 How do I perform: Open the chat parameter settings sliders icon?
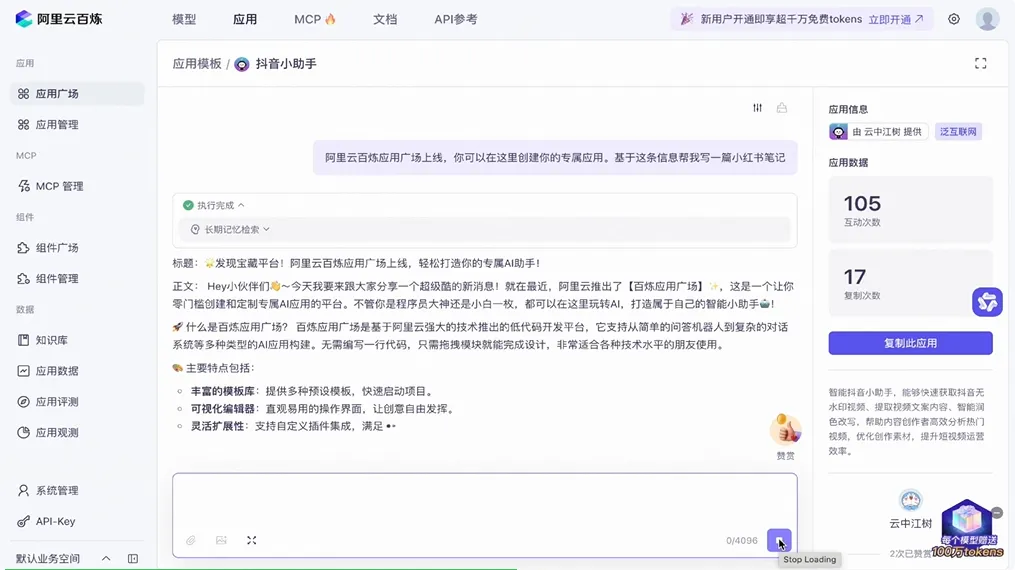[757, 108]
